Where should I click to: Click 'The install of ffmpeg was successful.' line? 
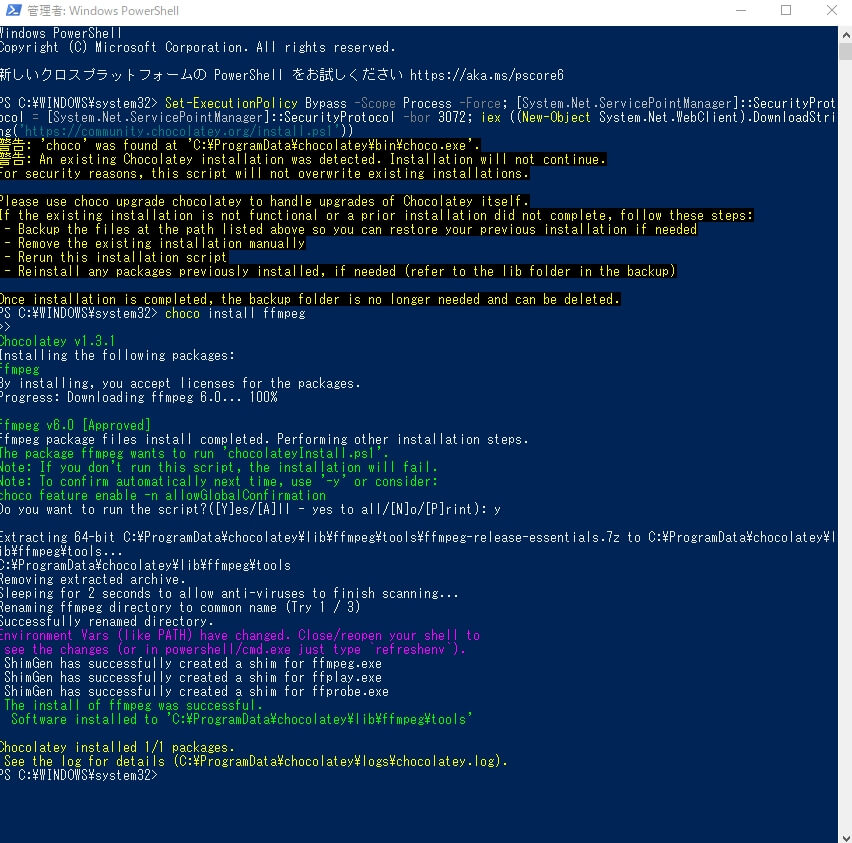point(133,705)
